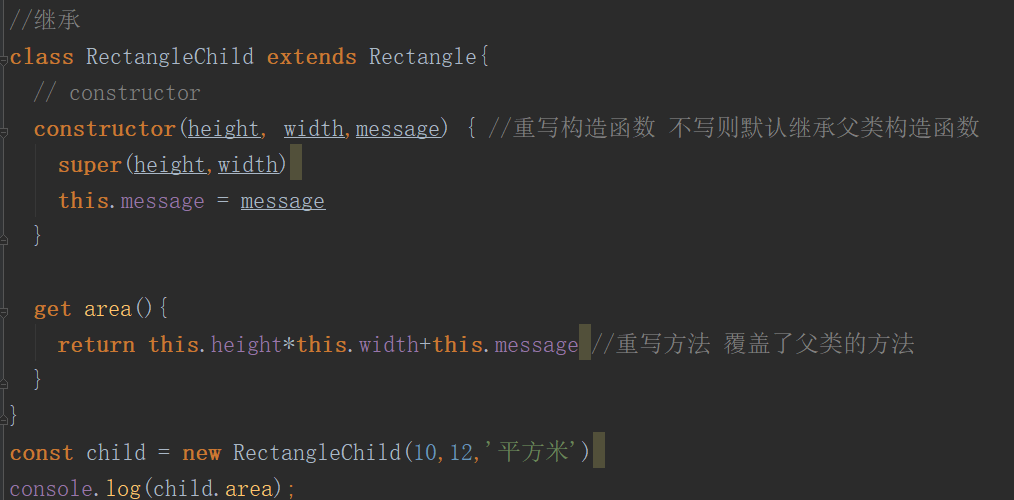Click the area getter name

click(x=108, y=309)
